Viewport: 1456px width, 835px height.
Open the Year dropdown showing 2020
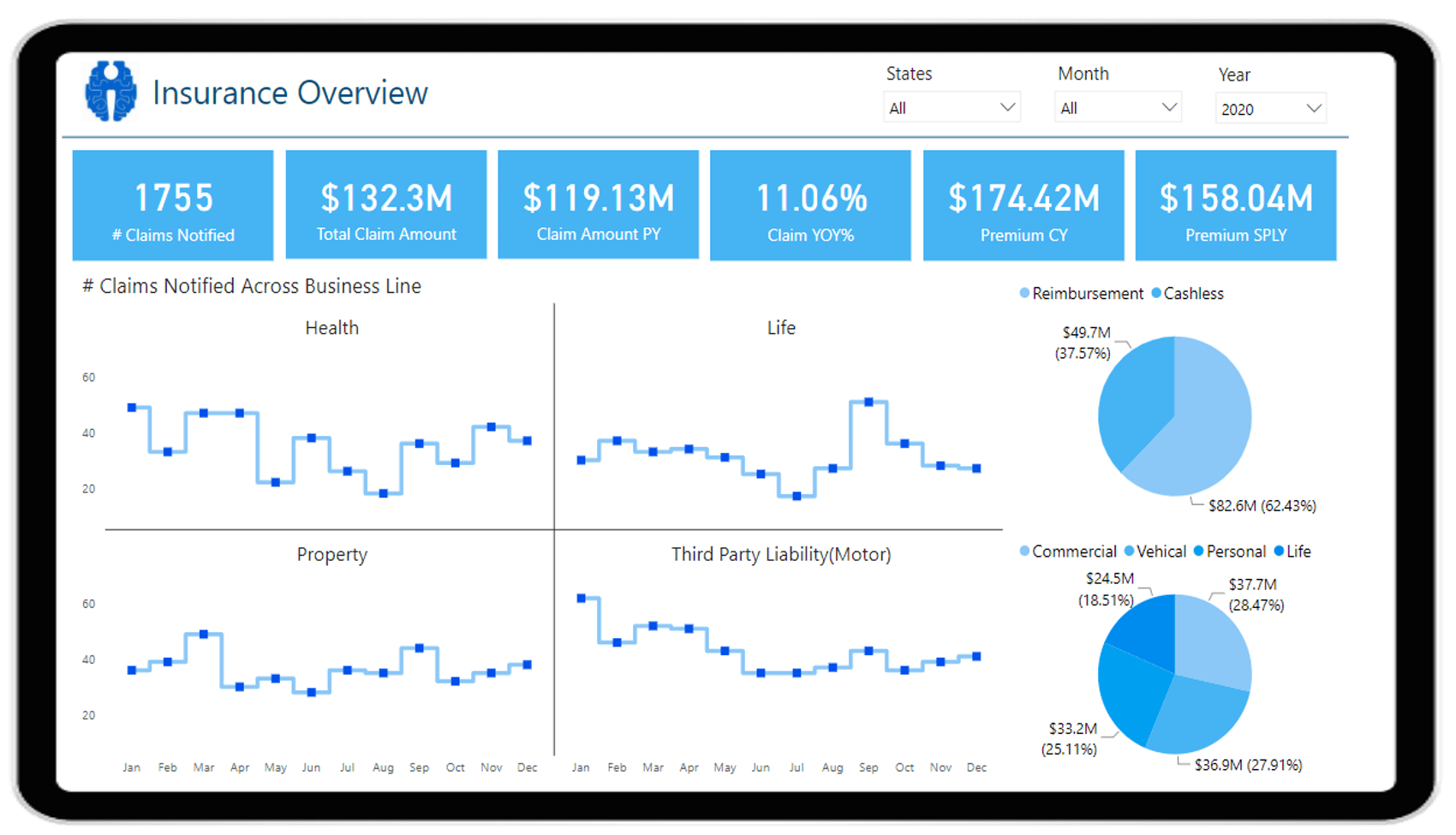click(x=1270, y=109)
